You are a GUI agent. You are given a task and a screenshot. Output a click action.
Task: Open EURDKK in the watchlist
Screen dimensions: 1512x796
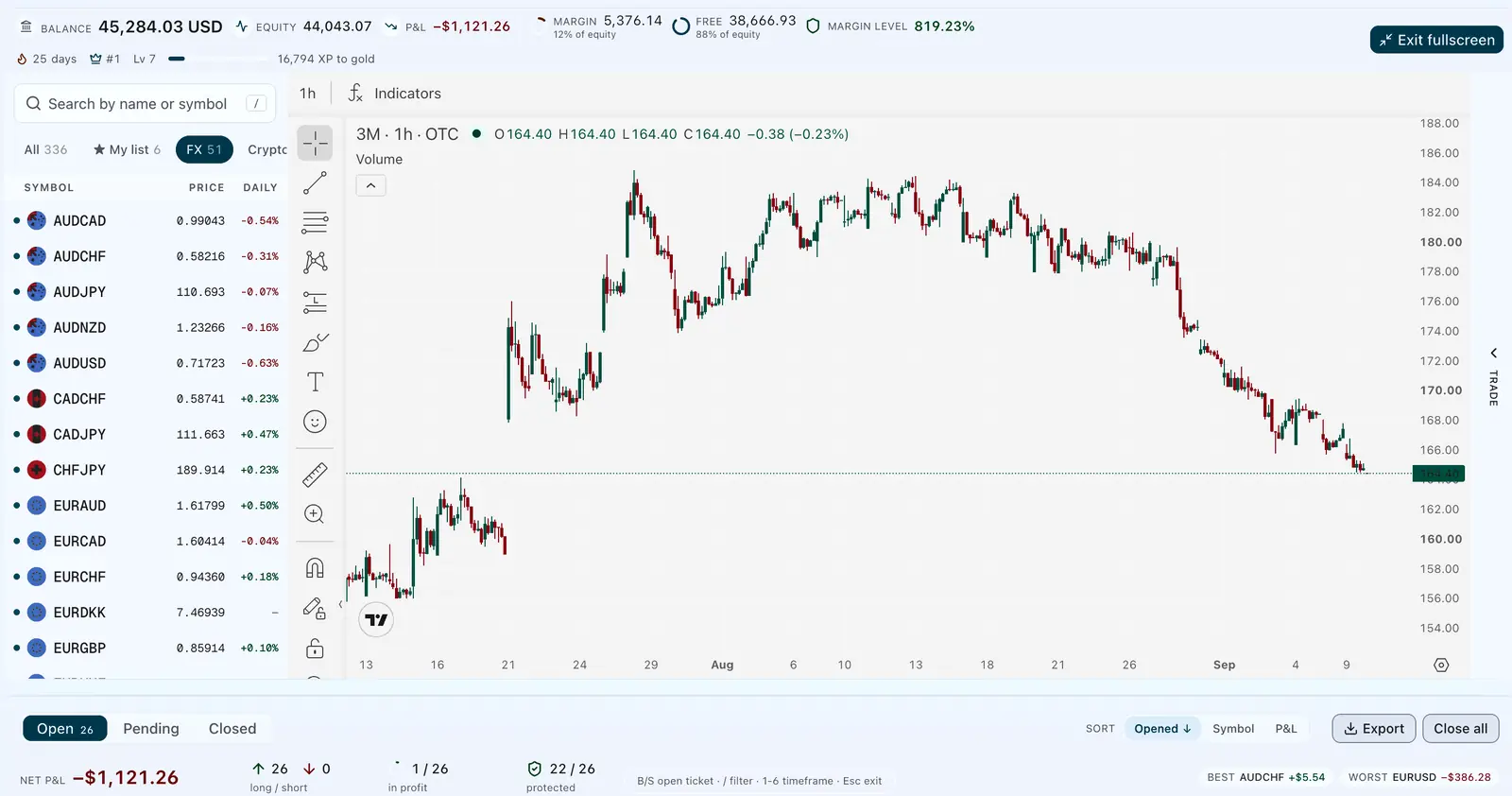[x=145, y=613]
